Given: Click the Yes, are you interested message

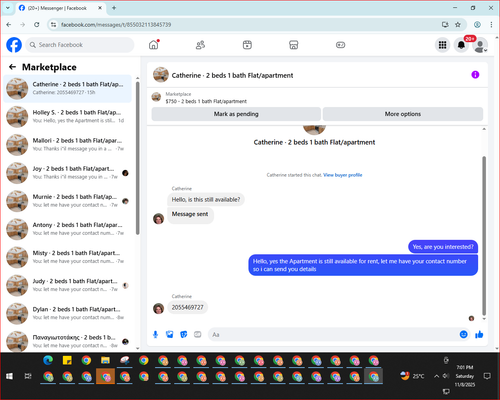Looking at the screenshot, I should coord(443,247).
